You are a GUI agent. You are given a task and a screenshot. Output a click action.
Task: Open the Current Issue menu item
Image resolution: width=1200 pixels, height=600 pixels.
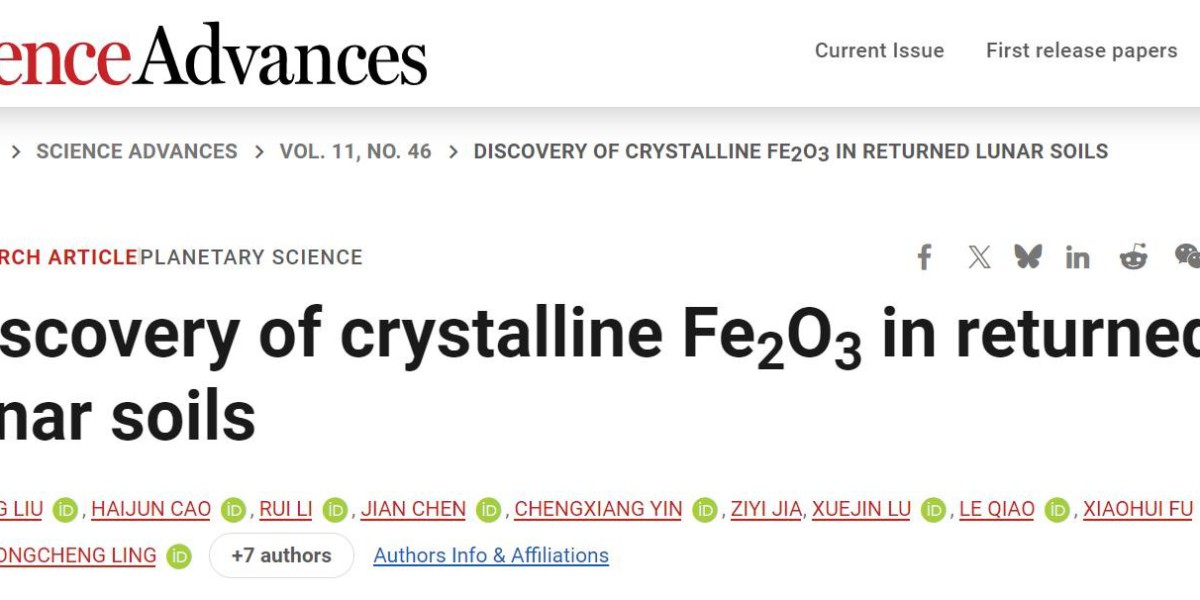[x=879, y=50]
